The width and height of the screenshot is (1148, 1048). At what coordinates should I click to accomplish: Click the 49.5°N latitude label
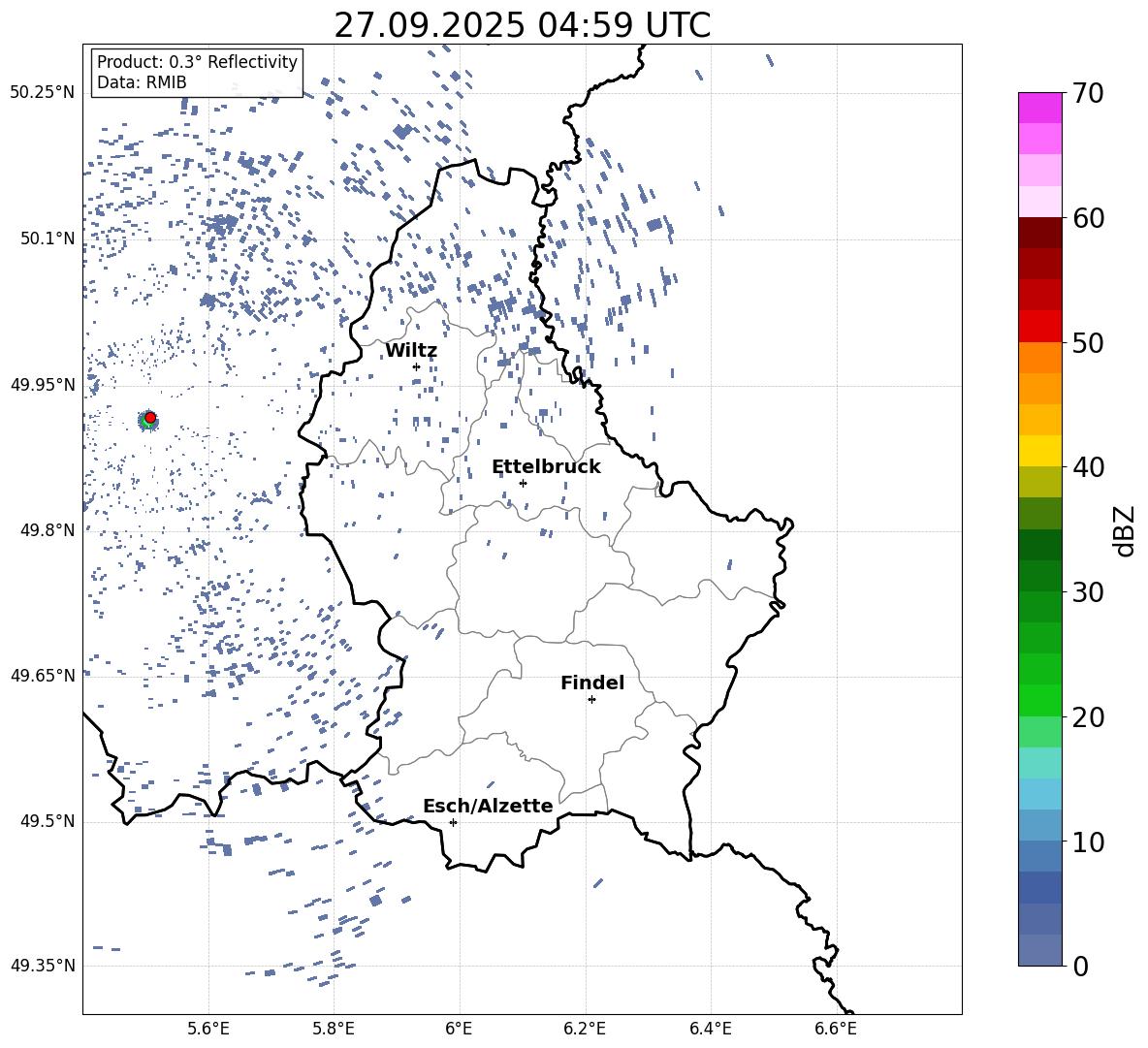pos(48,821)
